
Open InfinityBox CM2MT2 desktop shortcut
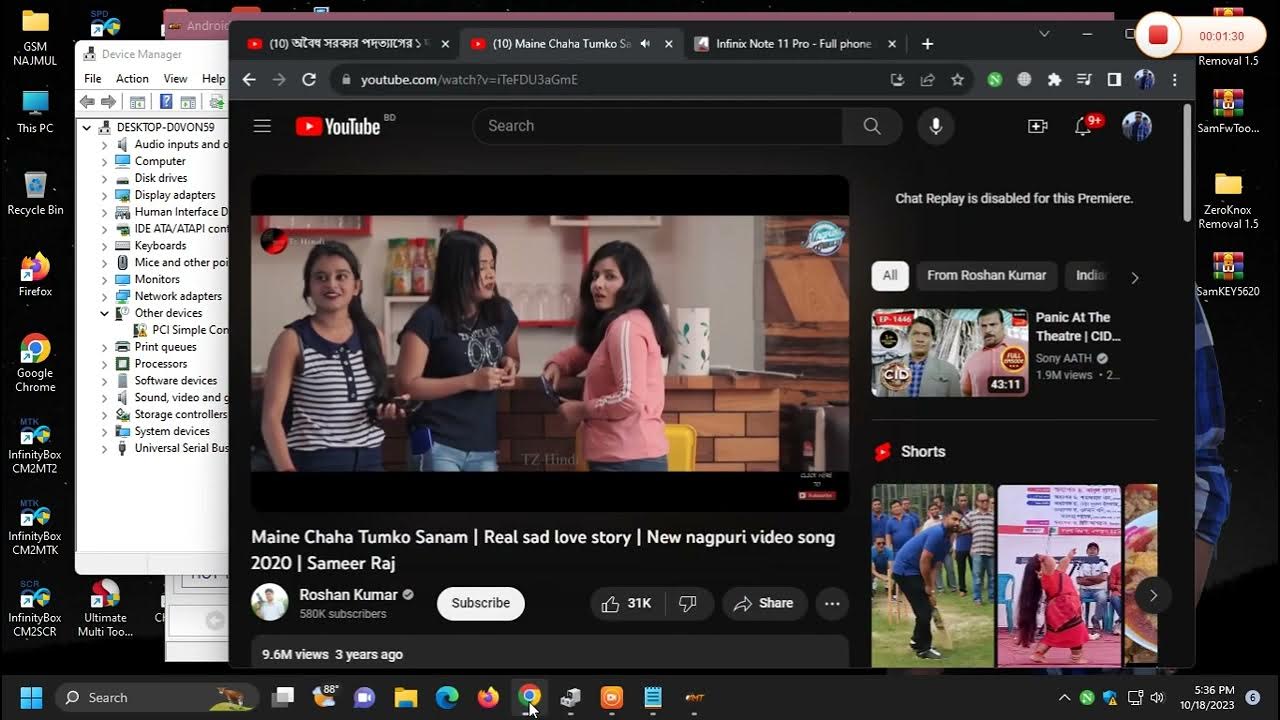[x=35, y=446]
